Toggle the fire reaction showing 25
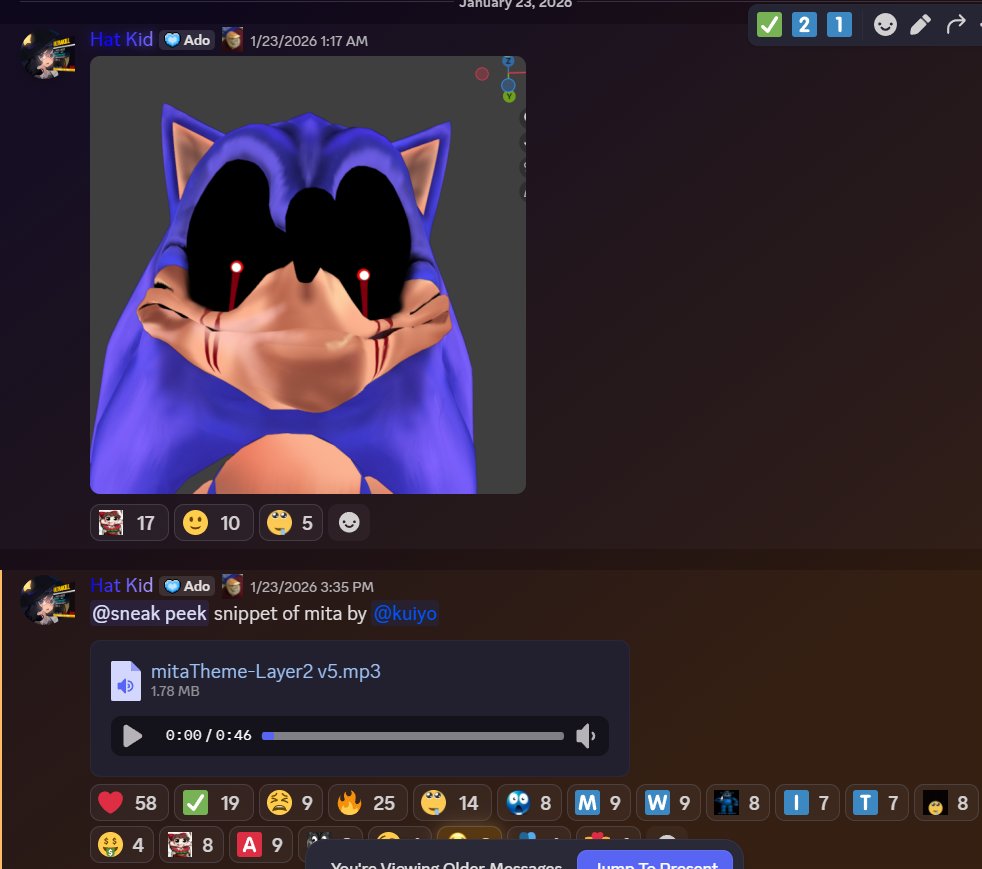The image size is (982, 869). click(x=368, y=803)
